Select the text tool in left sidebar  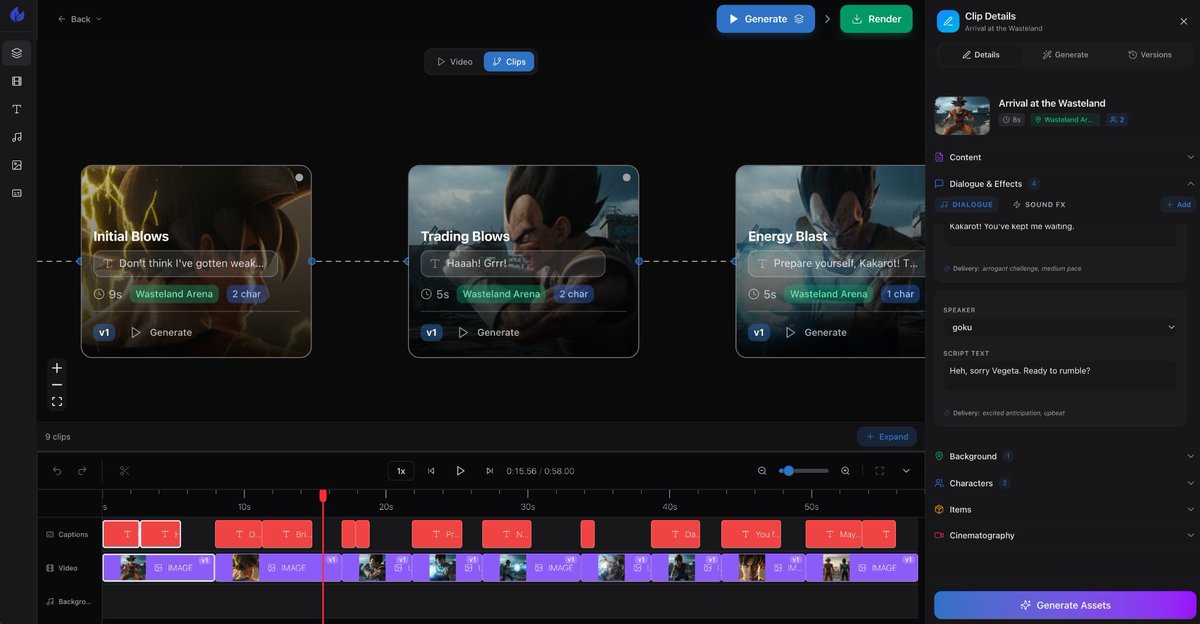point(17,109)
